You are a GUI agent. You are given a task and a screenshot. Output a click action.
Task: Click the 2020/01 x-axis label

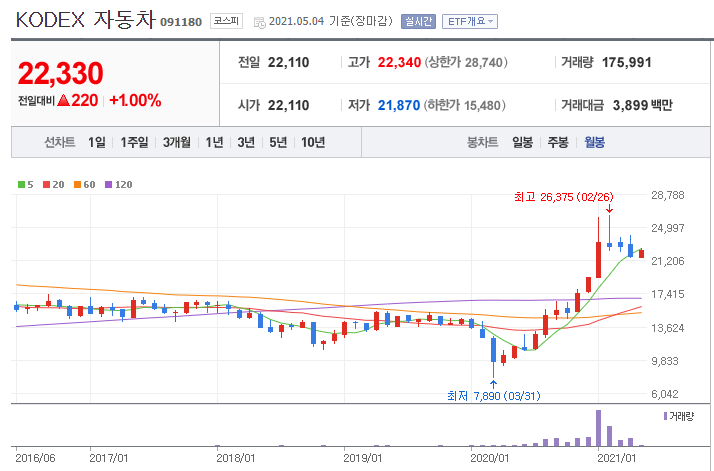(490, 458)
